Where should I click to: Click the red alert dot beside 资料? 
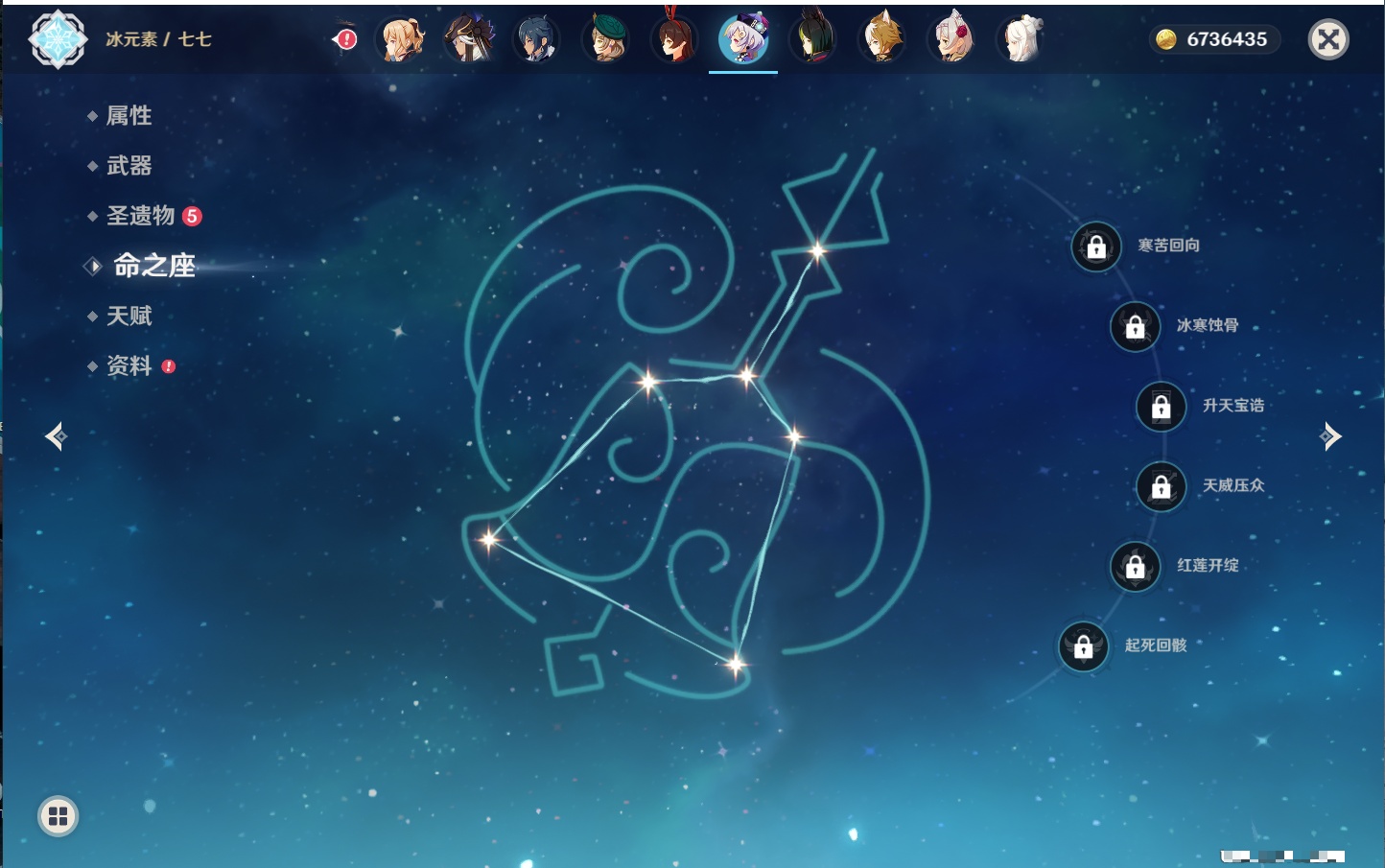click(169, 366)
